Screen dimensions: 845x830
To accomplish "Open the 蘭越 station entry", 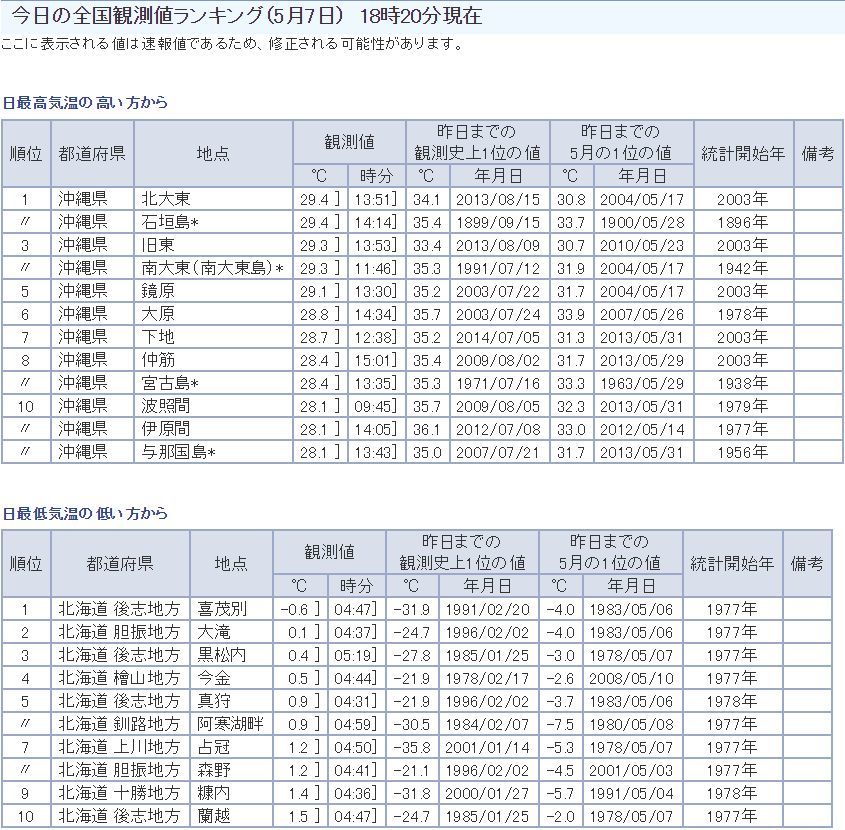I will click(214, 817).
